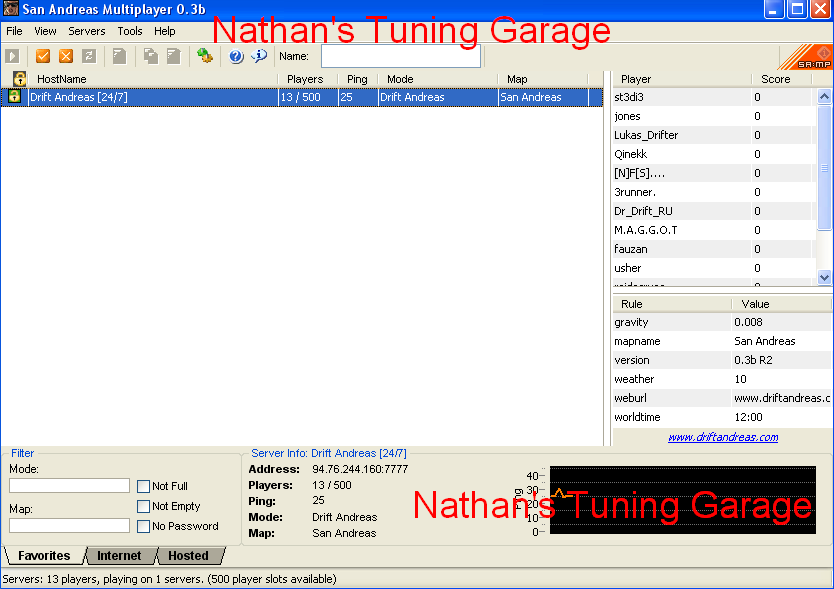Focus the Mode filter input field

tap(69, 485)
